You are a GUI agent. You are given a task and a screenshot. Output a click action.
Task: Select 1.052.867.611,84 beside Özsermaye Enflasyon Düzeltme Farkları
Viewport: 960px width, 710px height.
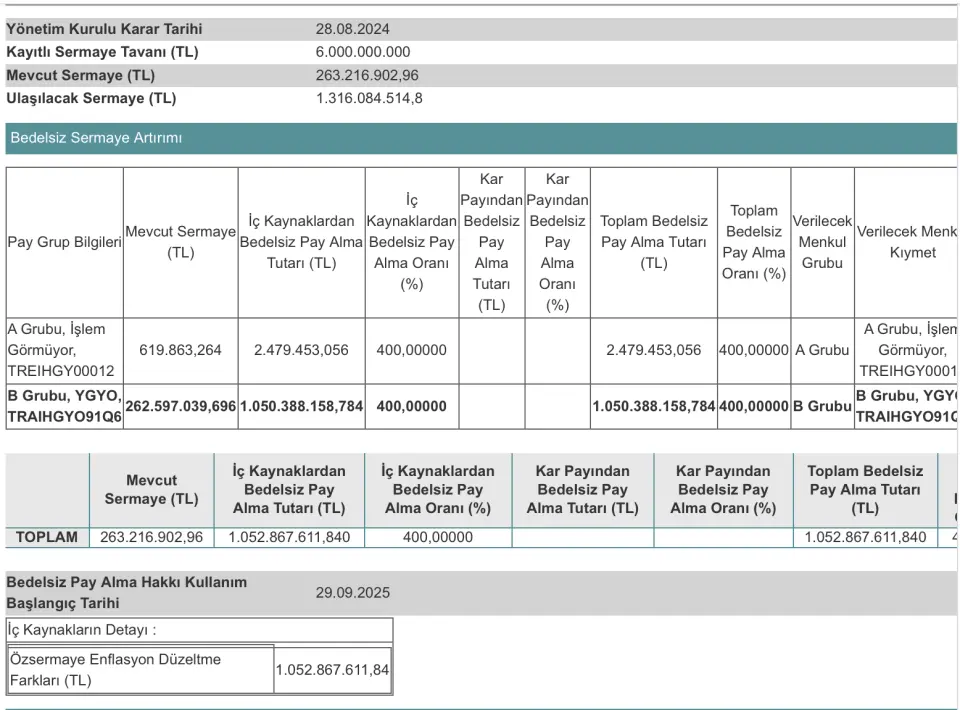(x=332, y=670)
